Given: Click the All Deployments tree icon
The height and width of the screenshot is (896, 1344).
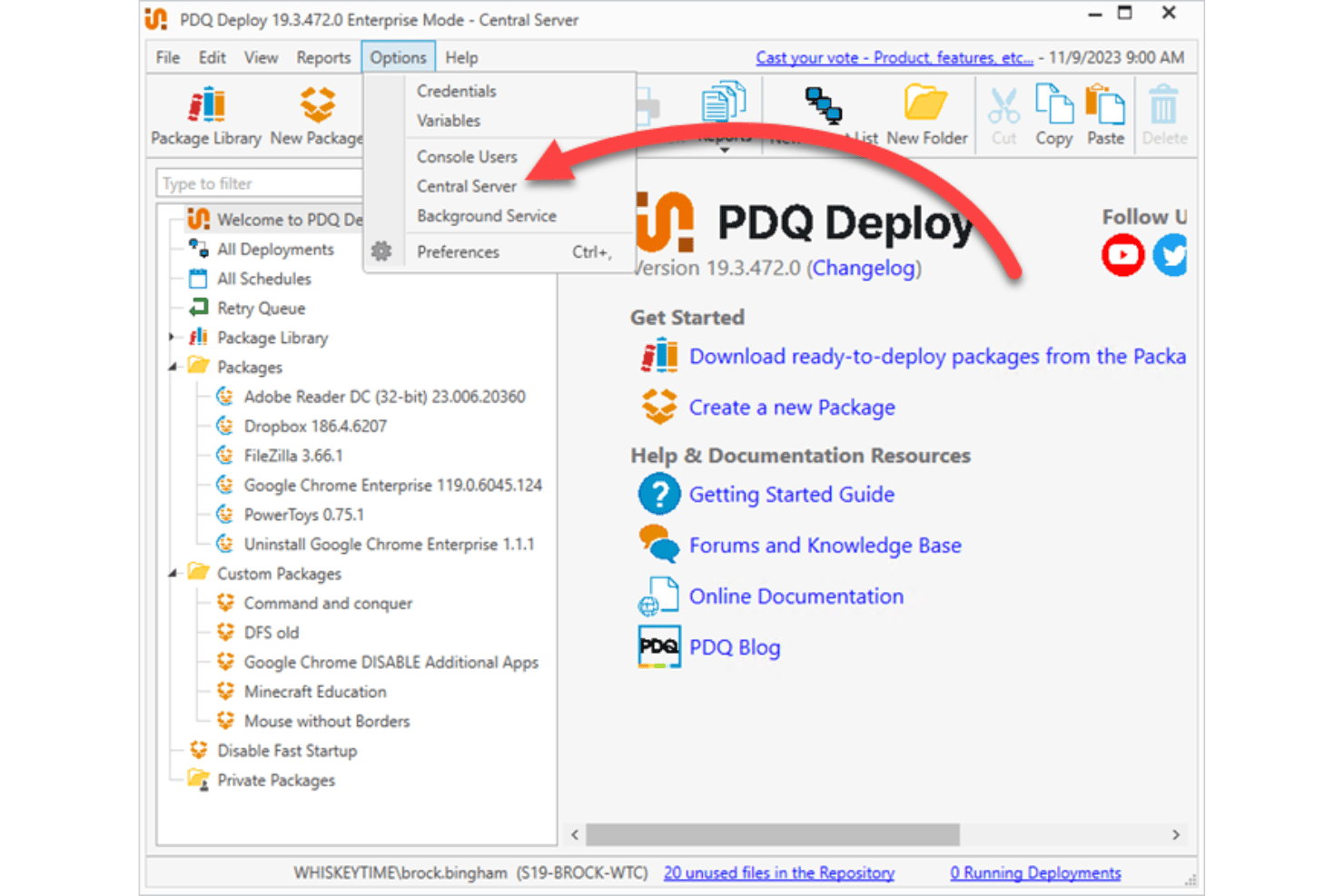Looking at the screenshot, I should [x=198, y=249].
